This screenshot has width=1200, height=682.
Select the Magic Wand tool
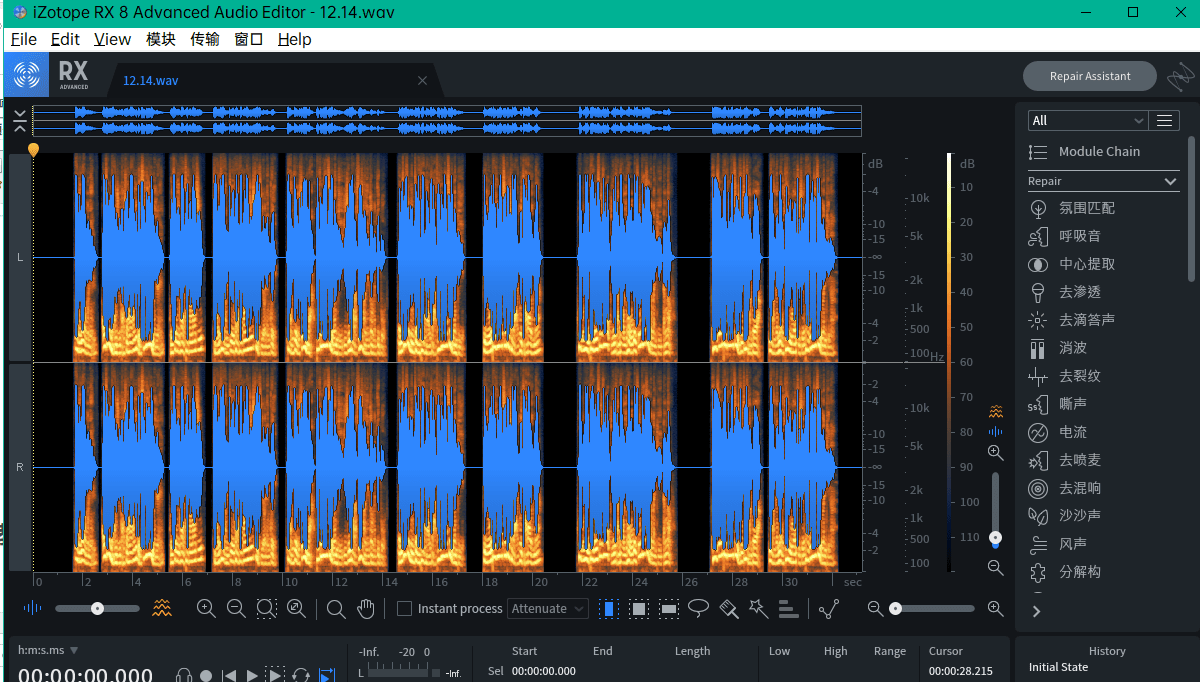click(758, 608)
